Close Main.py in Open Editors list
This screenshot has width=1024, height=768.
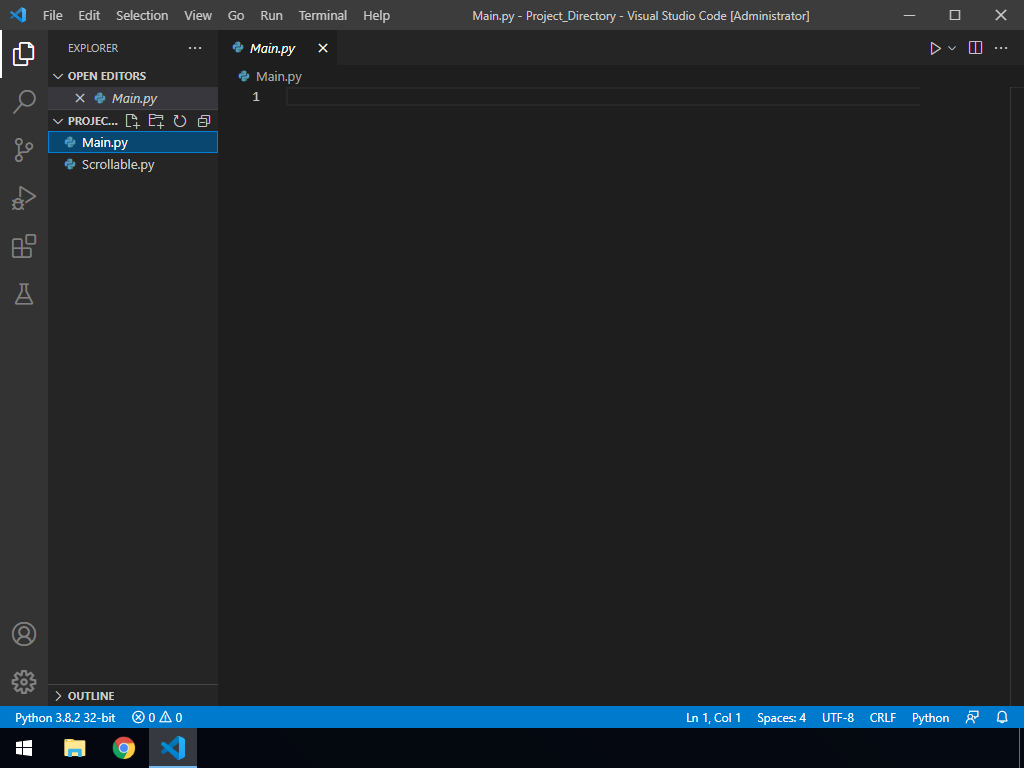pyautogui.click(x=80, y=98)
